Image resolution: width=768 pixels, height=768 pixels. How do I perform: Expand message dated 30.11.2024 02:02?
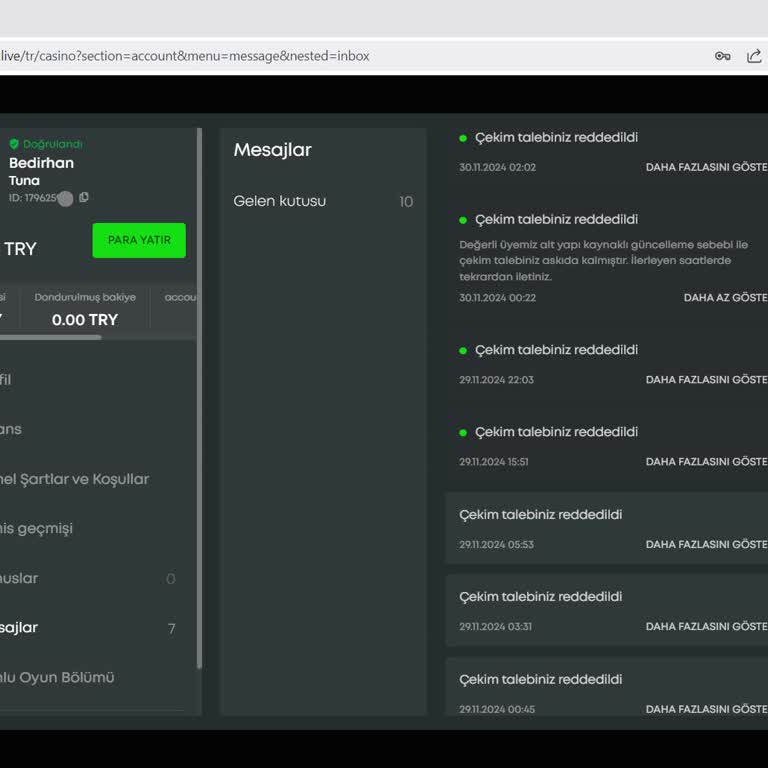tap(706, 167)
